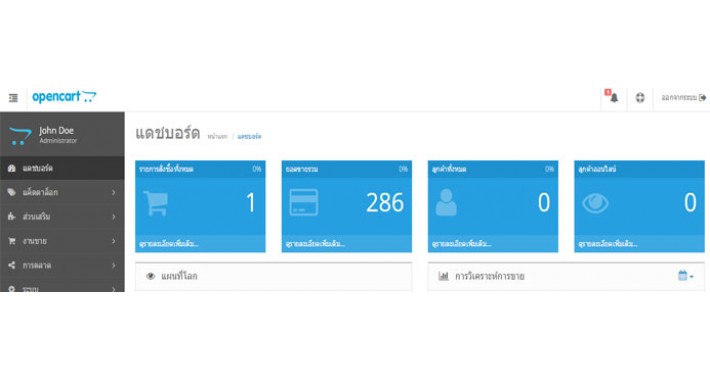Open the notifications bell icon

614,97
